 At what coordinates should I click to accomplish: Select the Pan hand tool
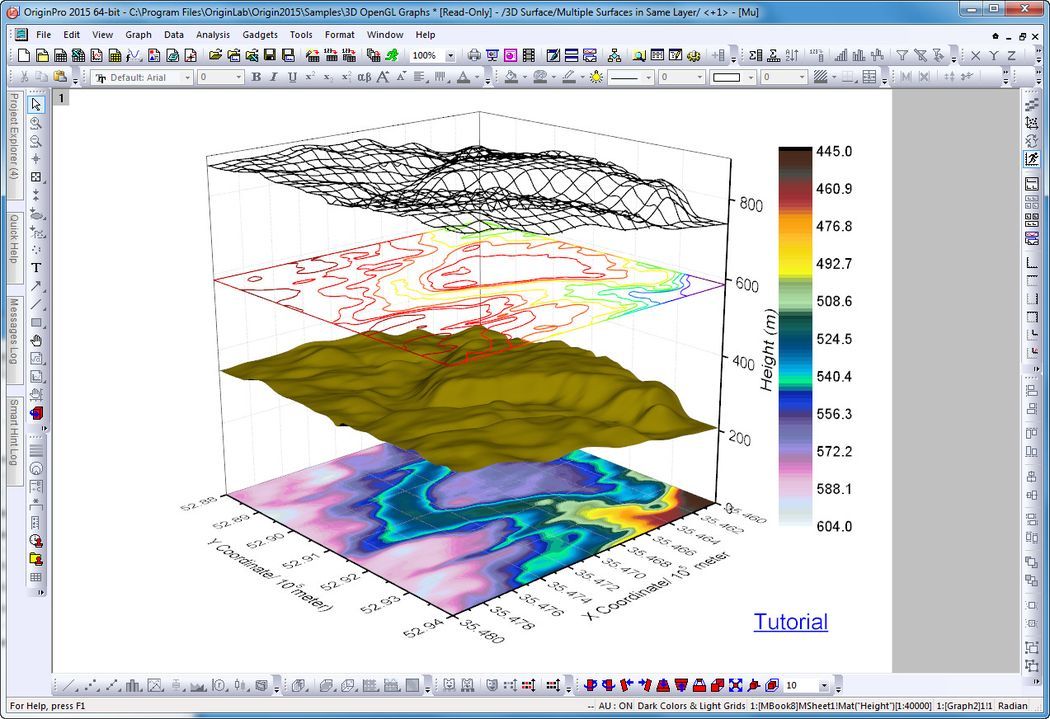pos(36,341)
